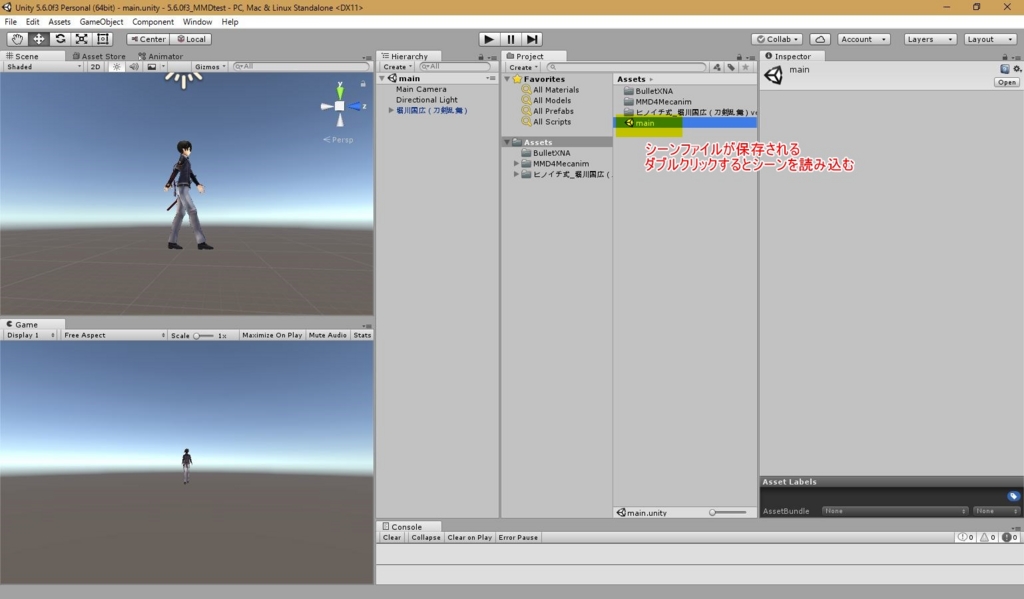1024x599 pixels.
Task: Select the Rotate tool
Action: (60, 39)
